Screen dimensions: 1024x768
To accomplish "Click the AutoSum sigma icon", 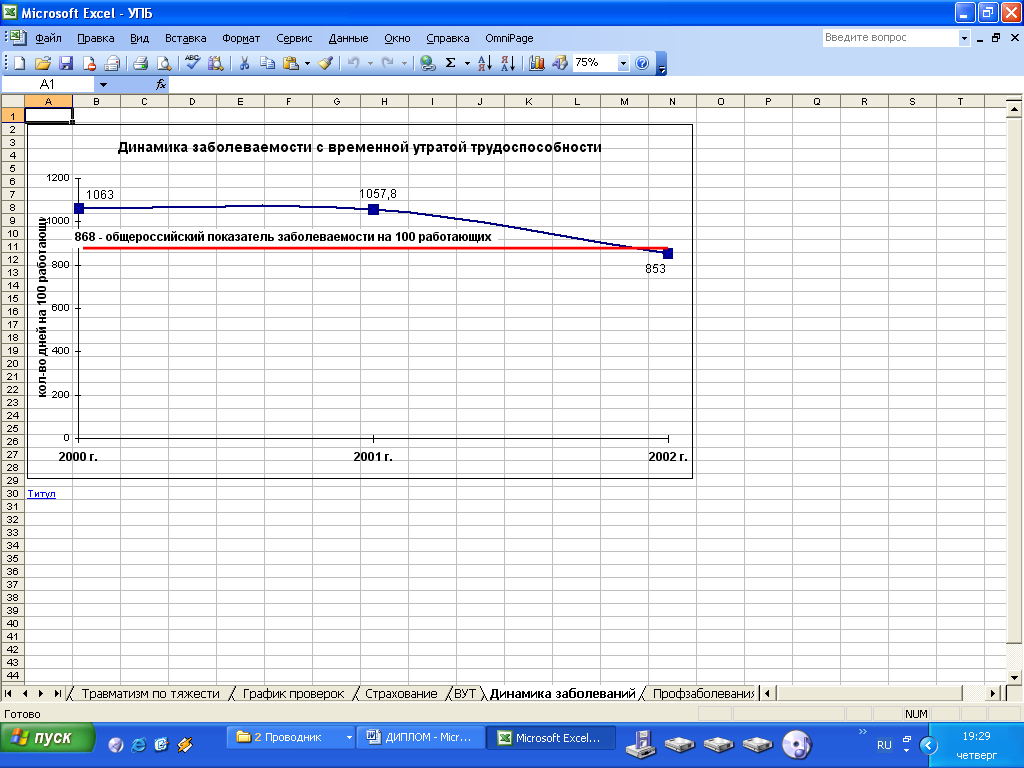I will coord(450,63).
